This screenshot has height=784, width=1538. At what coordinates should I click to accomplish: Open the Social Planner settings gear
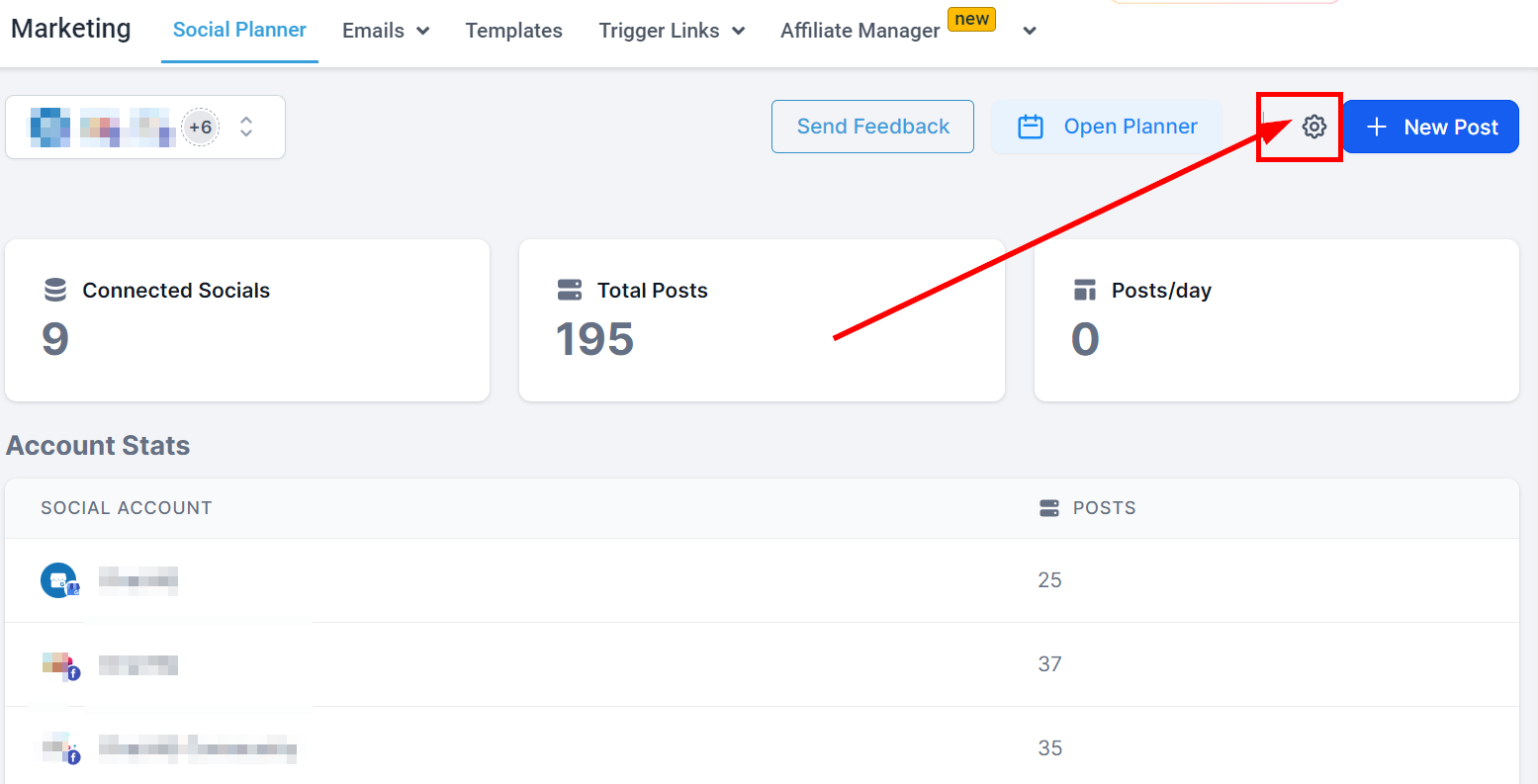(x=1313, y=127)
